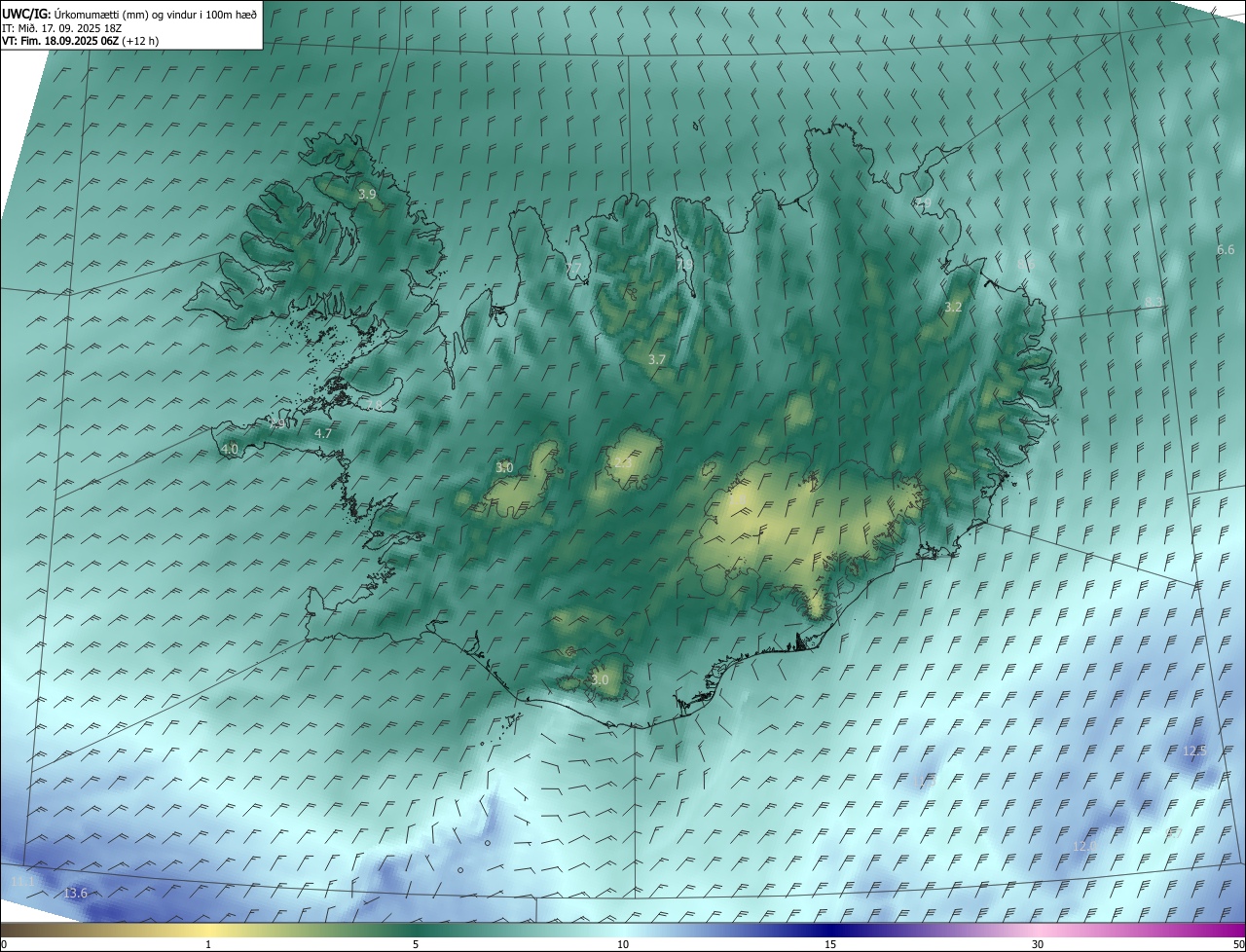Click the UWC/IG Úrkomumætti title line
Image resolution: width=1246 pixels, height=952 pixels.
(x=129, y=15)
